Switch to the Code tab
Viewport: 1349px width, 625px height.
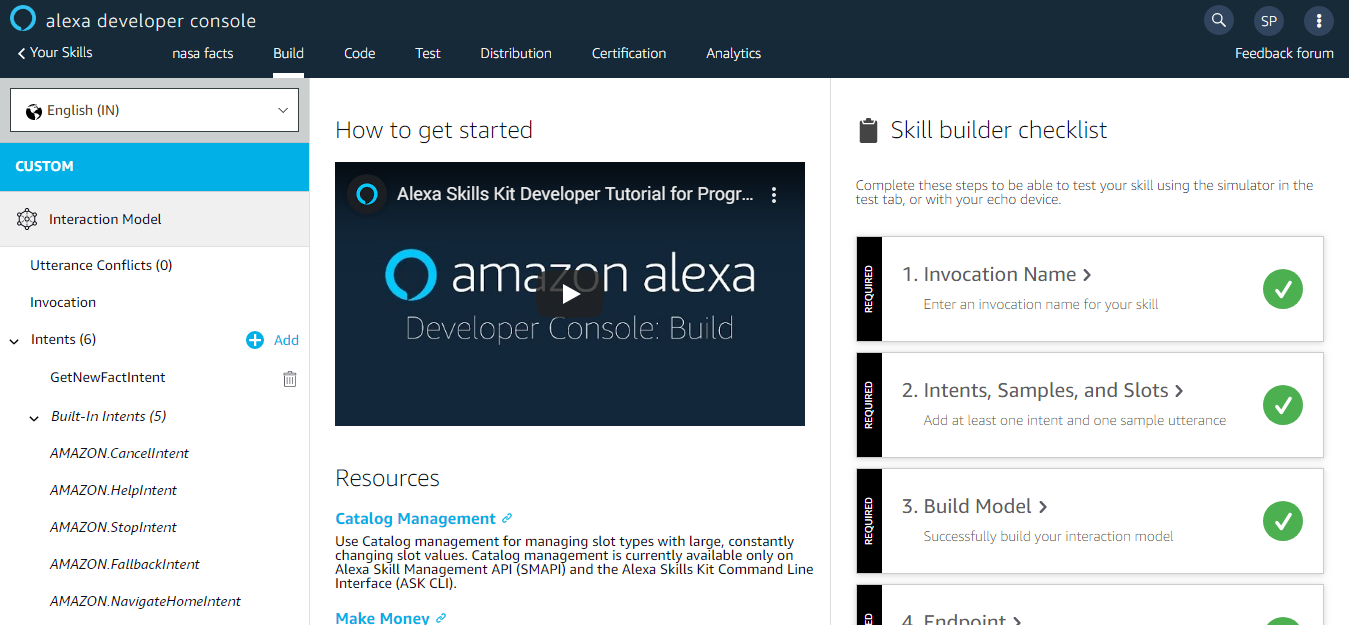tap(360, 53)
